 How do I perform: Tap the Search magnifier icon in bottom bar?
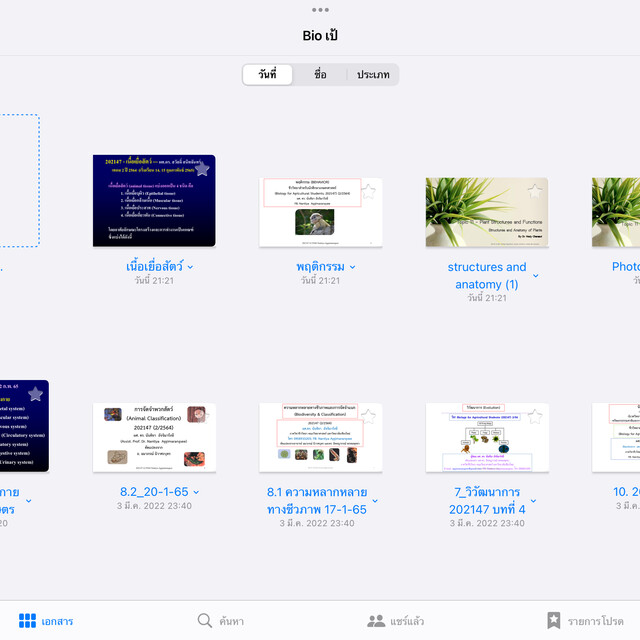(205, 621)
